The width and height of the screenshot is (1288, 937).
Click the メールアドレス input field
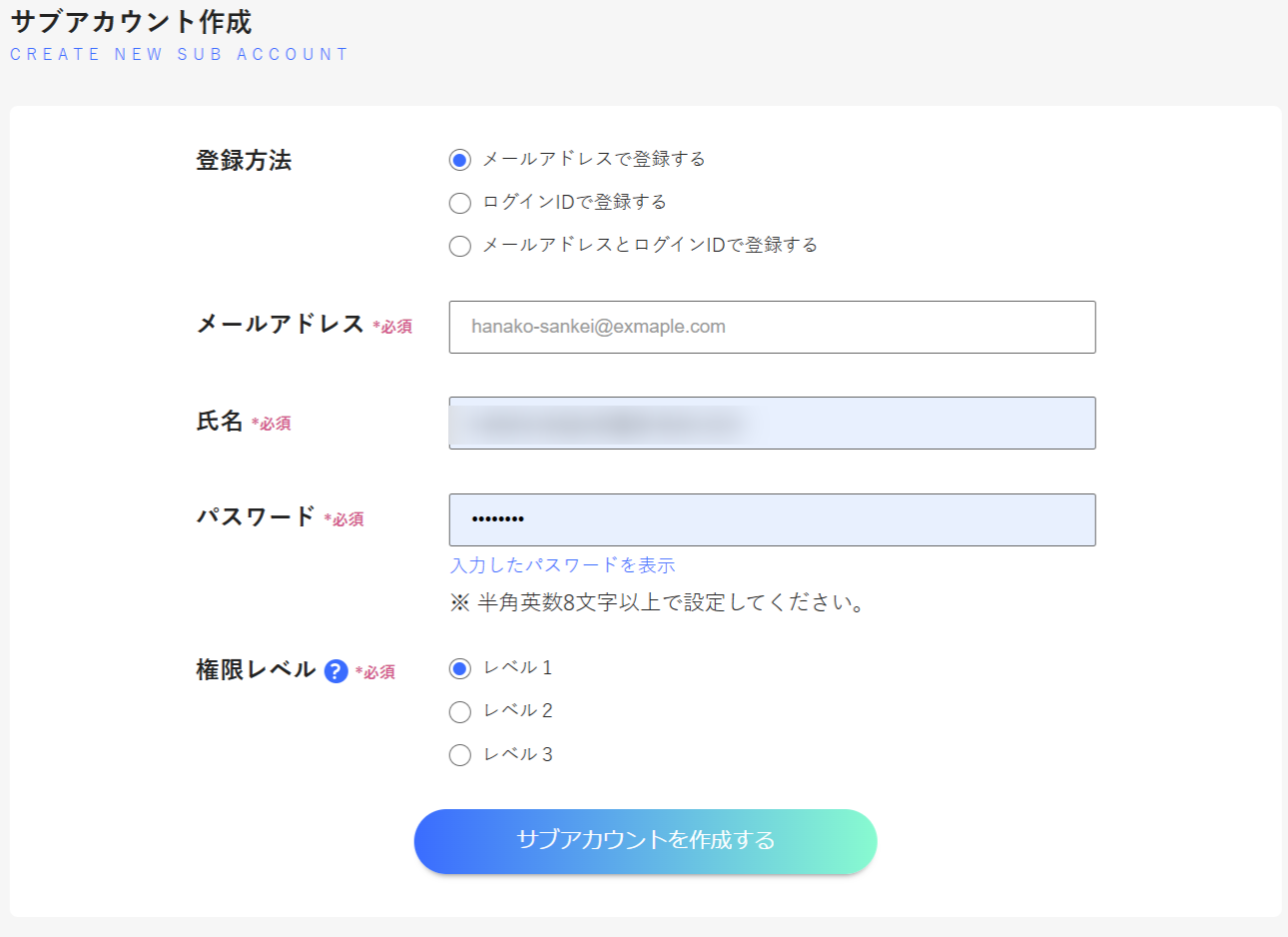[x=772, y=327]
